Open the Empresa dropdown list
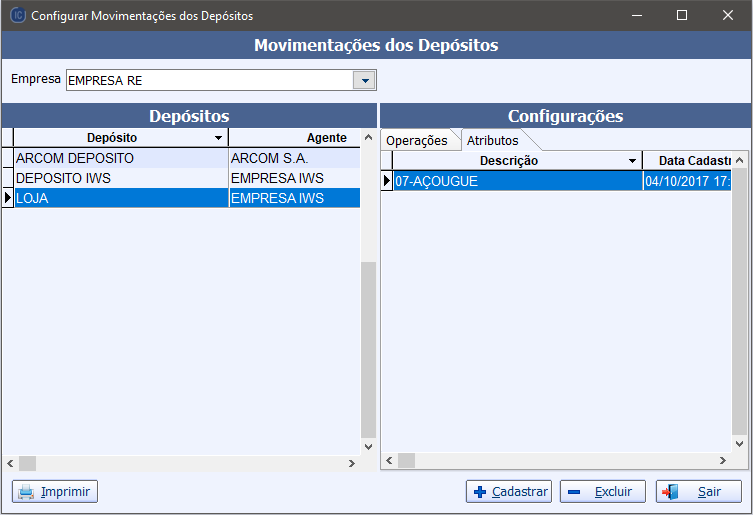 [365, 80]
